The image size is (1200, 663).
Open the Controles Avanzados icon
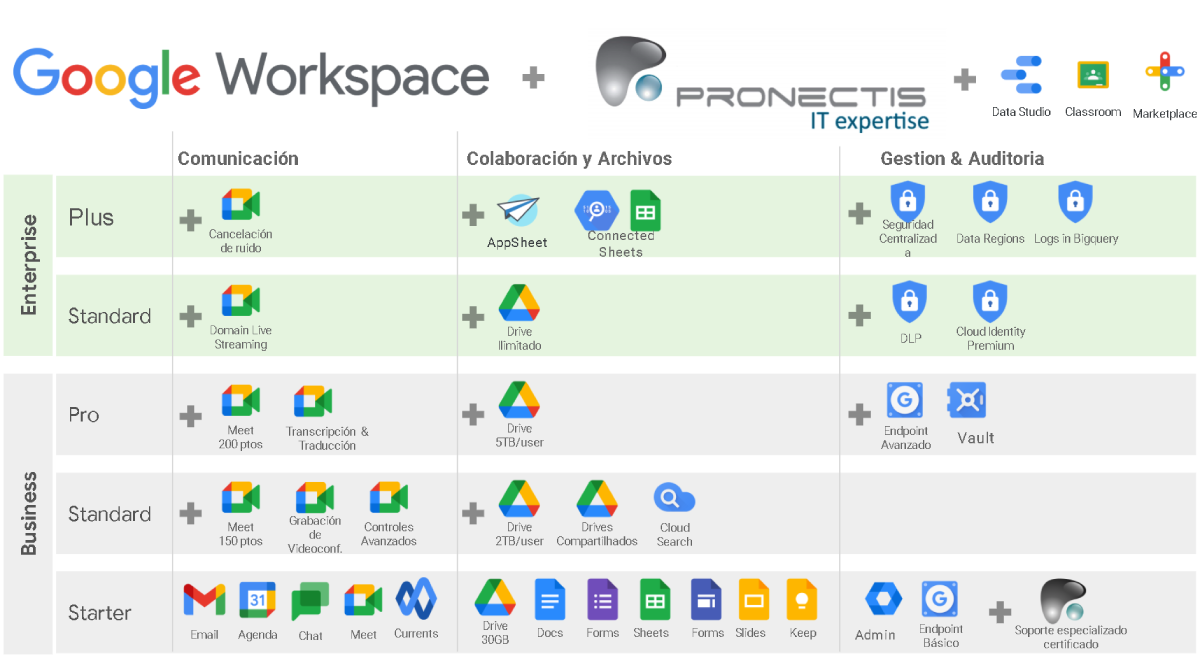click(389, 498)
